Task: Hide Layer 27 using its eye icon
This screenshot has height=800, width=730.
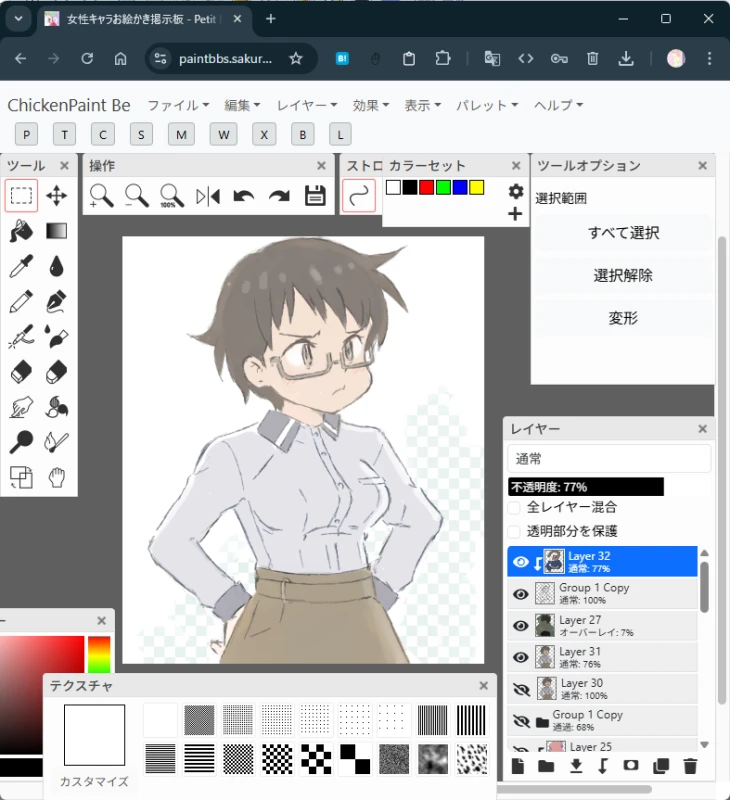Action: (520, 626)
